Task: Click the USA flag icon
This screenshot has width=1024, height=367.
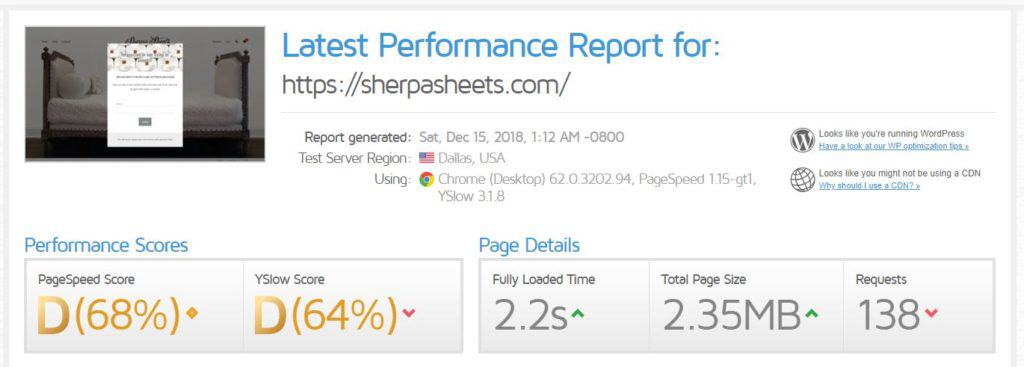Action: point(426,157)
